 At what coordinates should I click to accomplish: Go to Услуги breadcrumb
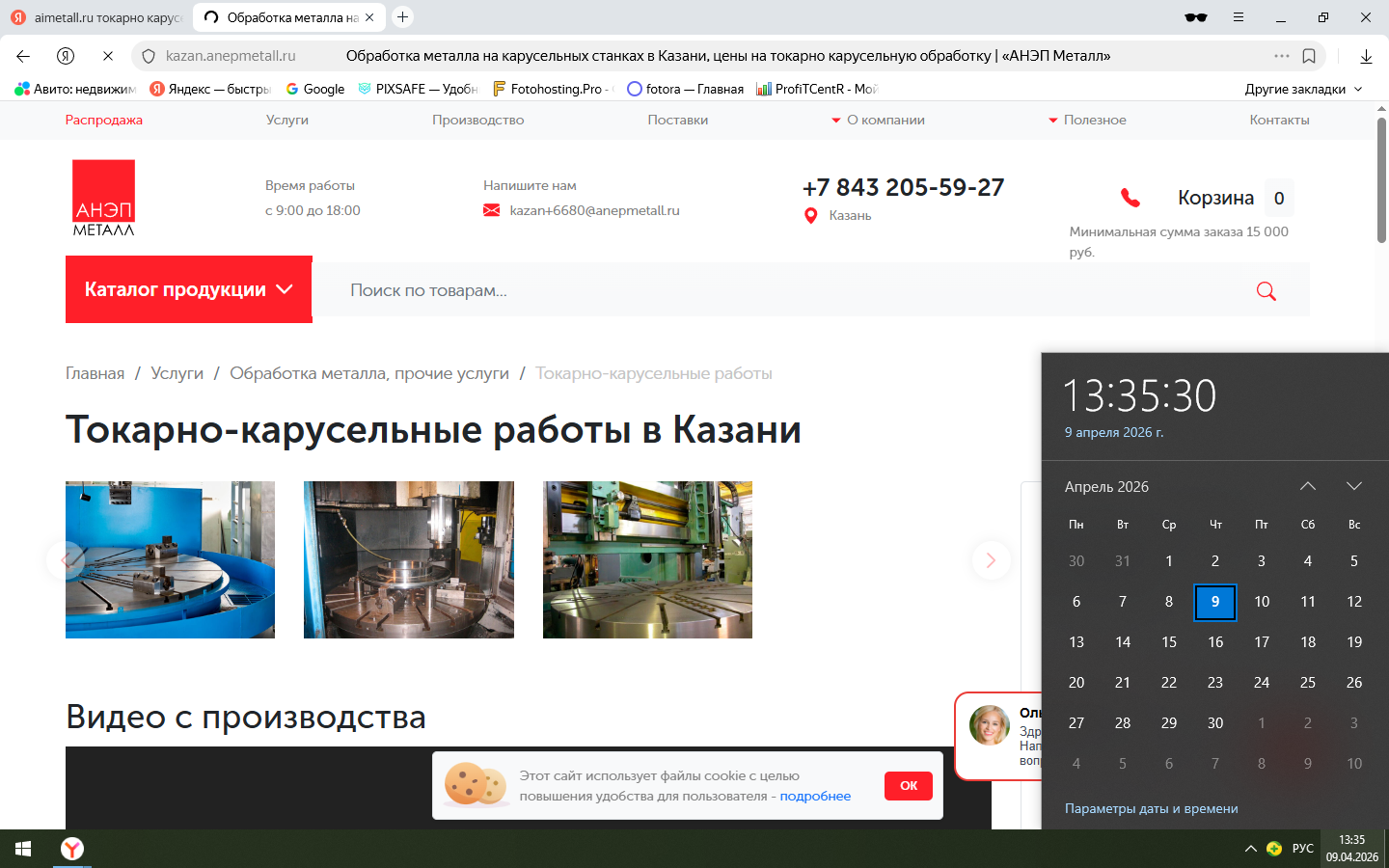177,373
